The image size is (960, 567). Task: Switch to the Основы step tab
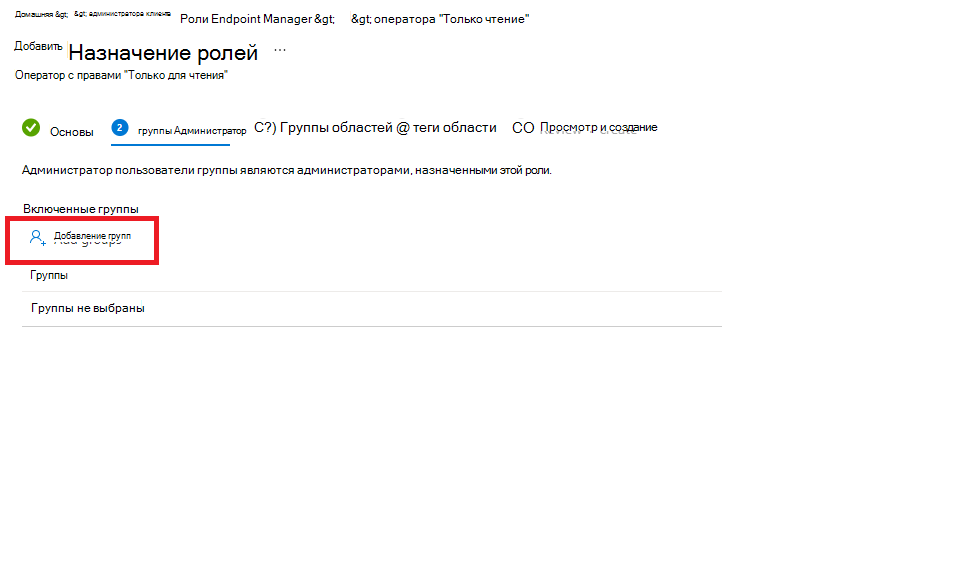(72, 132)
